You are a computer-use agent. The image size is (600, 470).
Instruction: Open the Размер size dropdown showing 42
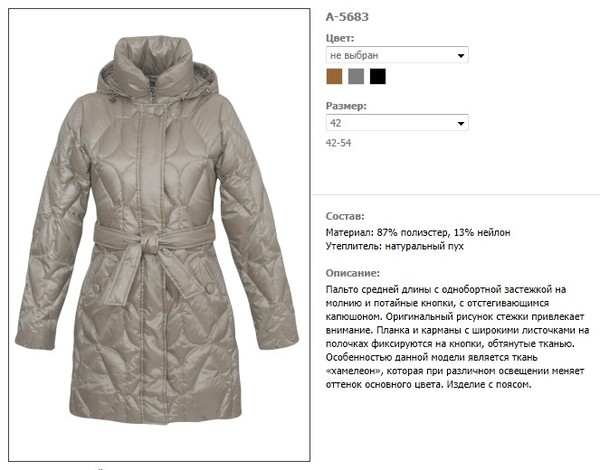coord(397,123)
